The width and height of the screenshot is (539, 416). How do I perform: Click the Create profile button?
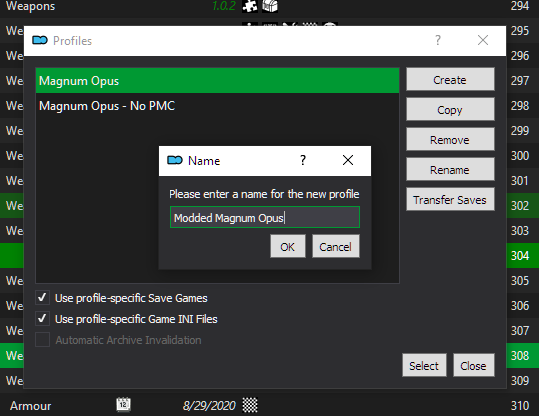tap(450, 79)
